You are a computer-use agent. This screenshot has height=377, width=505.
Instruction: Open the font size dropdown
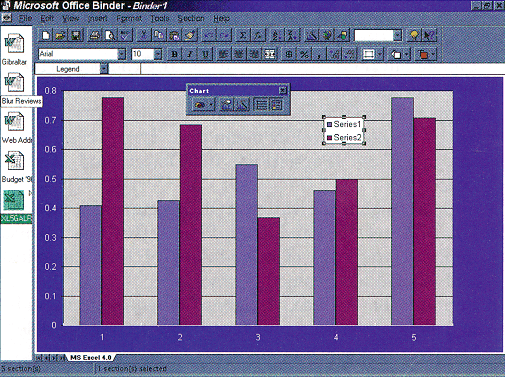(x=158, y=54)
